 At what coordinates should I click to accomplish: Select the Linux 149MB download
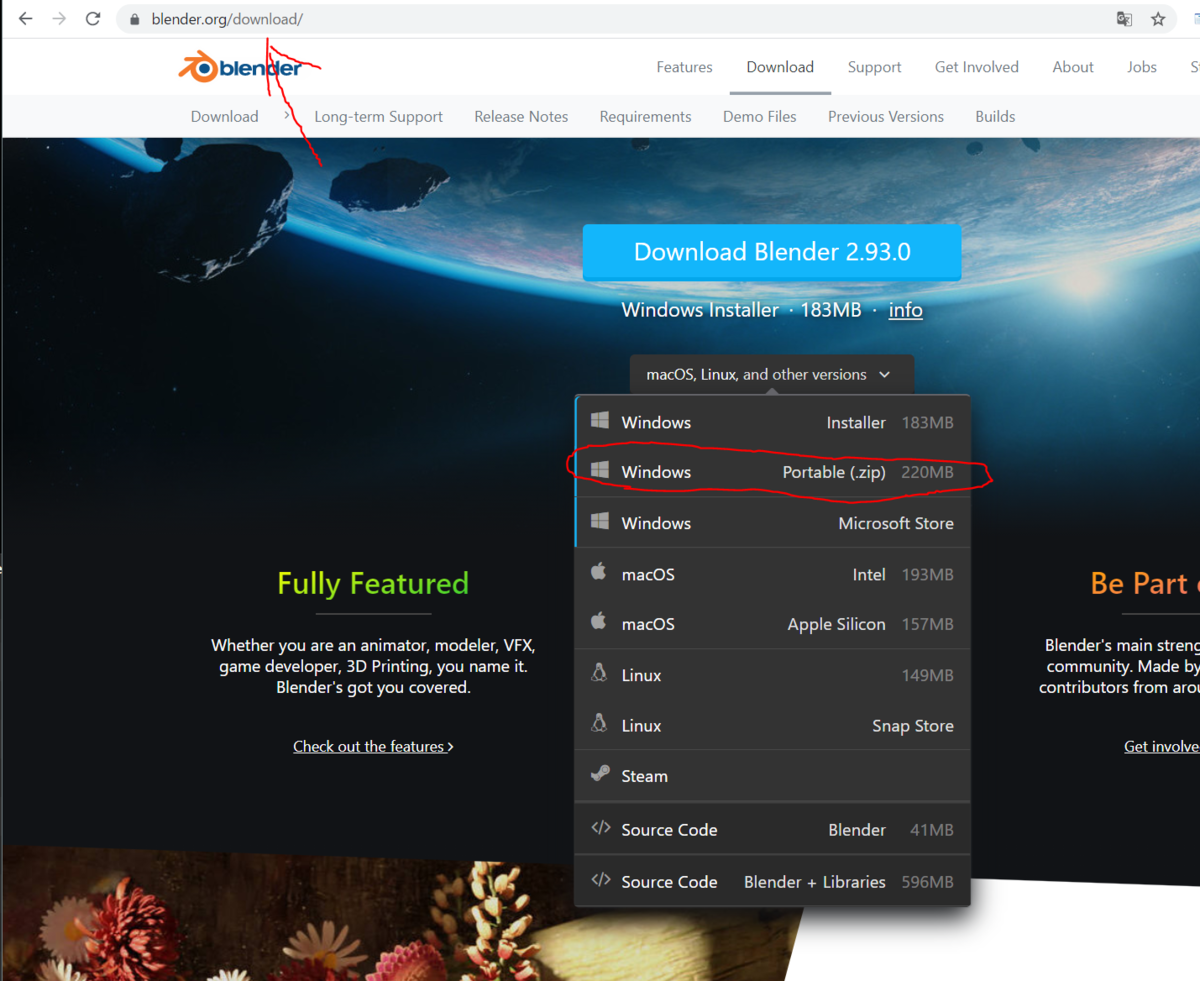[773, 675]
